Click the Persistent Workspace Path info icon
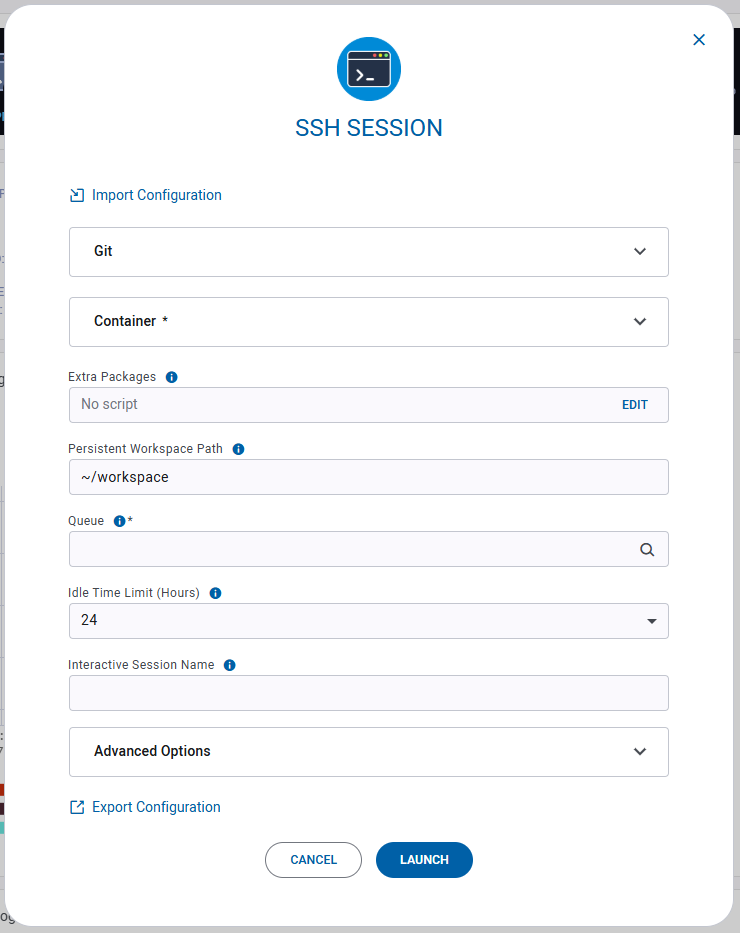 [x=238, y=449]
